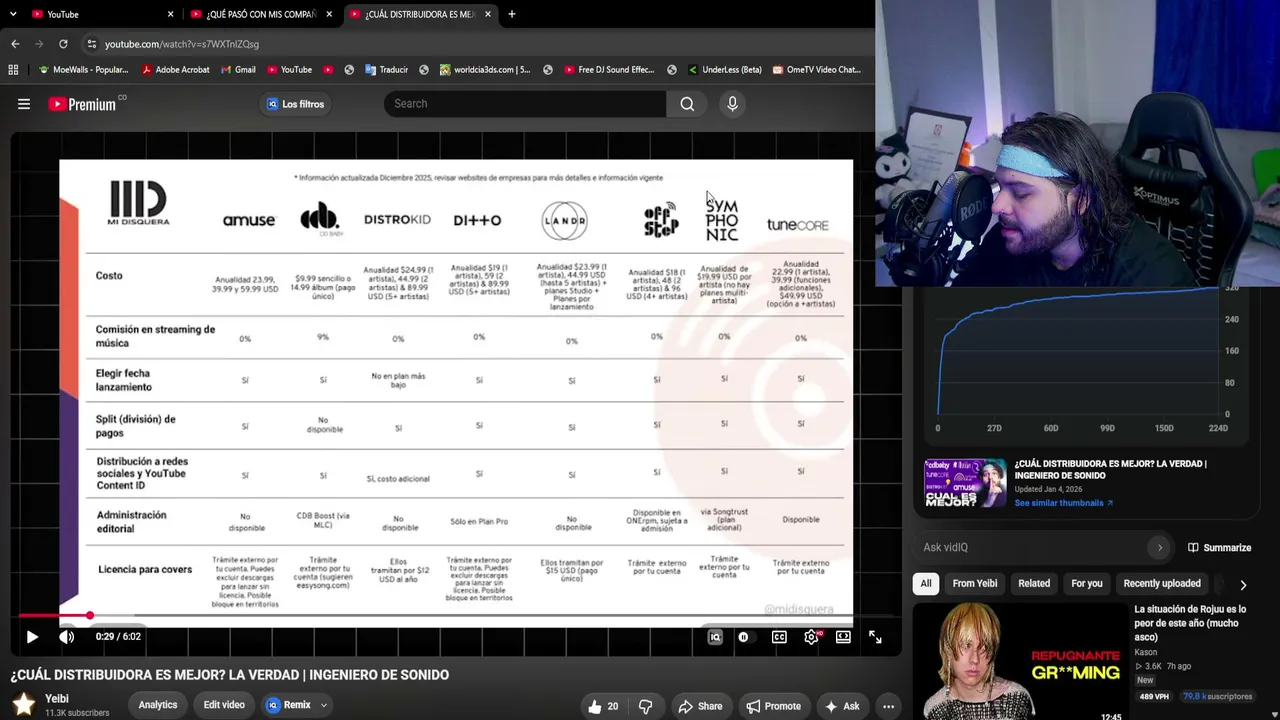Open the Yeibi channel name link
Screen dimensions: 1280x720
click(57, 699)
